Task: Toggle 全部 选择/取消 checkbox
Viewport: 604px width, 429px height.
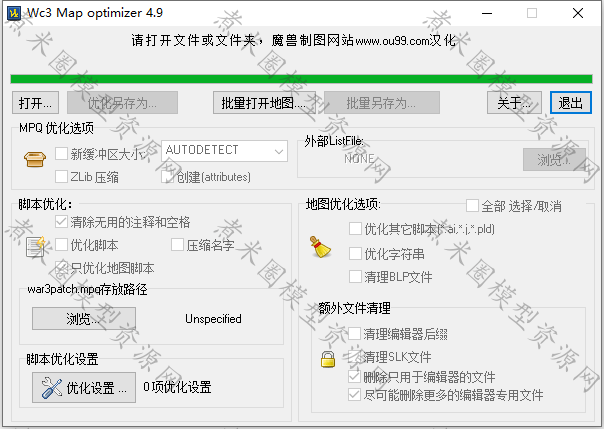Action: [472, 205]
